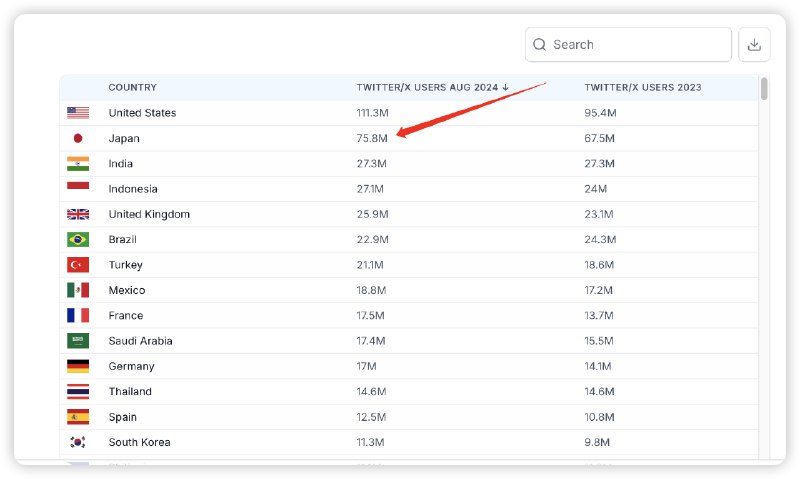Click the United Kingdom flag icon

[78, 214]
